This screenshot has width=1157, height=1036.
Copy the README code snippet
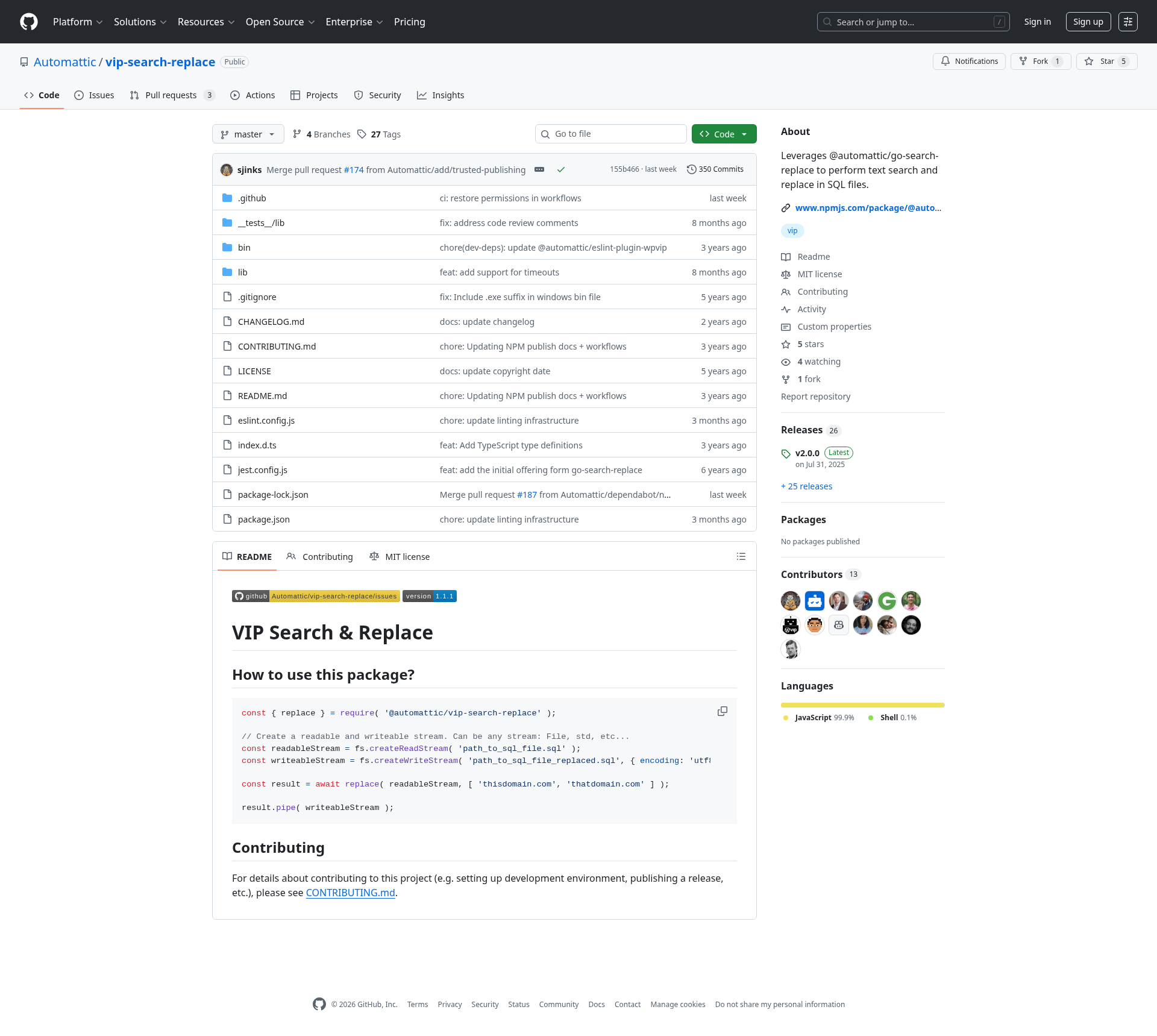723,711
